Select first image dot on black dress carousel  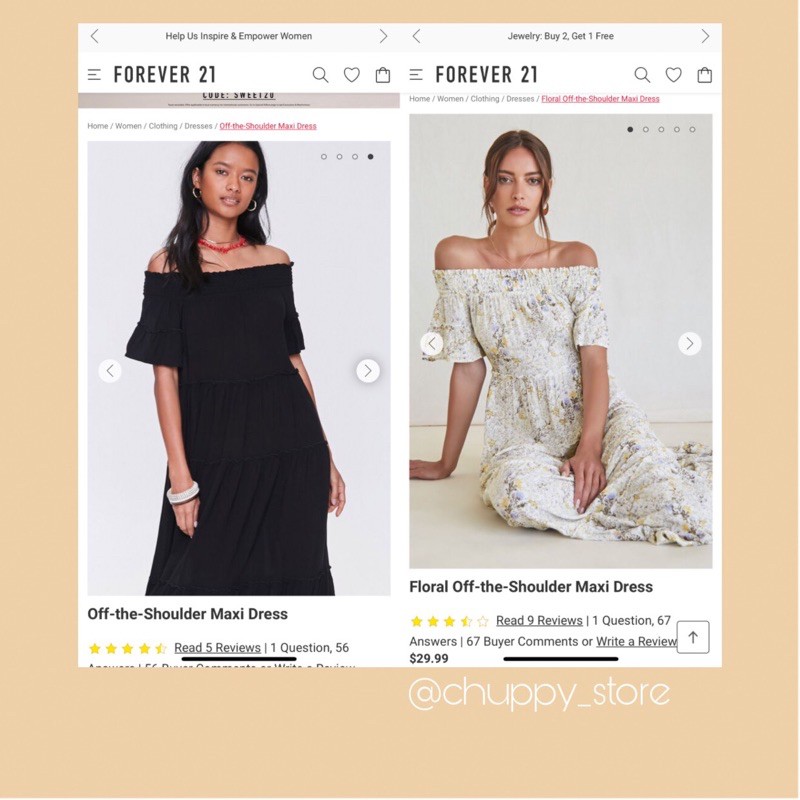click(x=324, y=157)
